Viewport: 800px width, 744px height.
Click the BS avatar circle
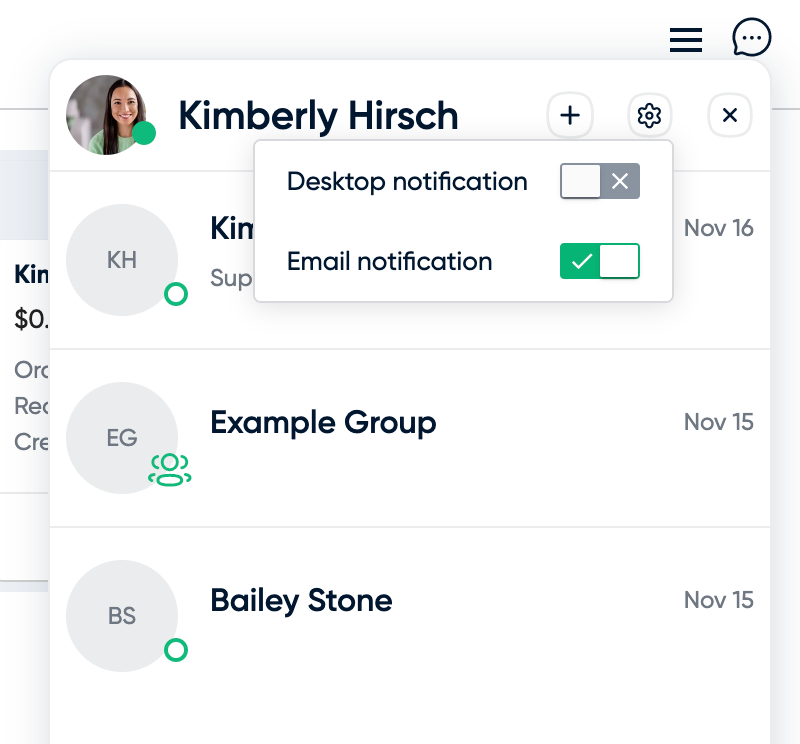122,616
